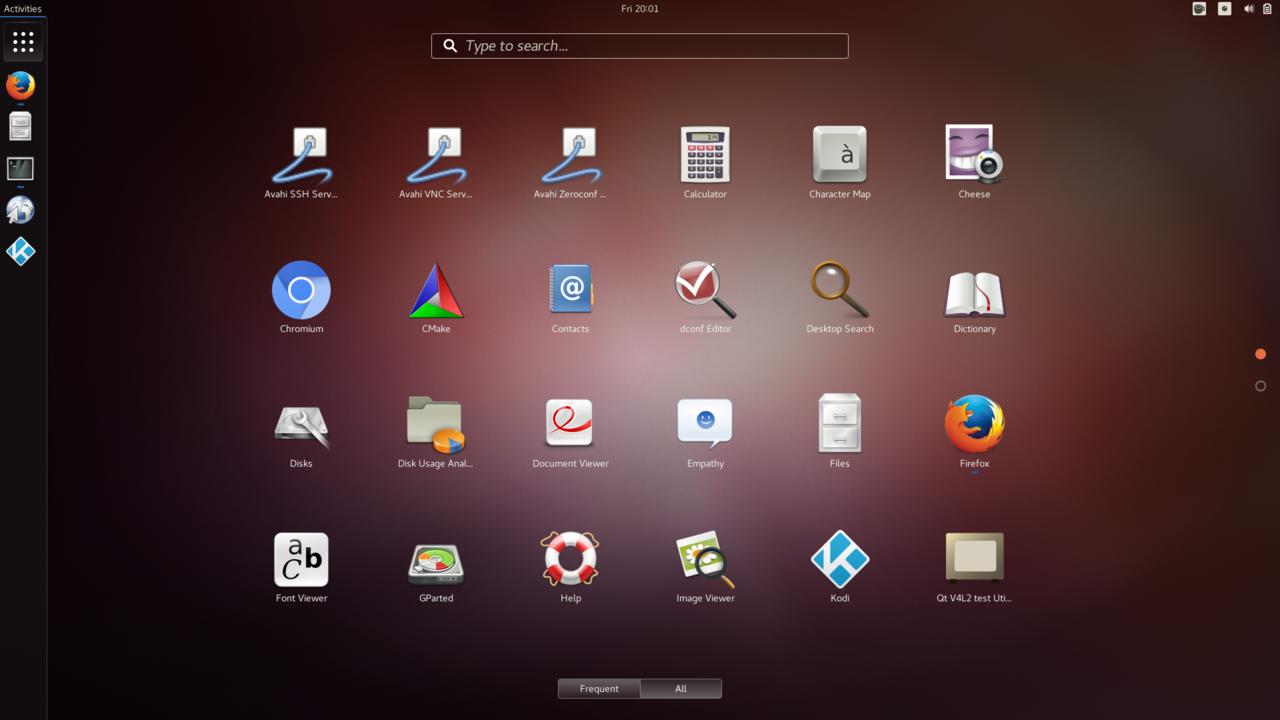Click the tray icon beside the volume icon

(x=1224, y=9)
